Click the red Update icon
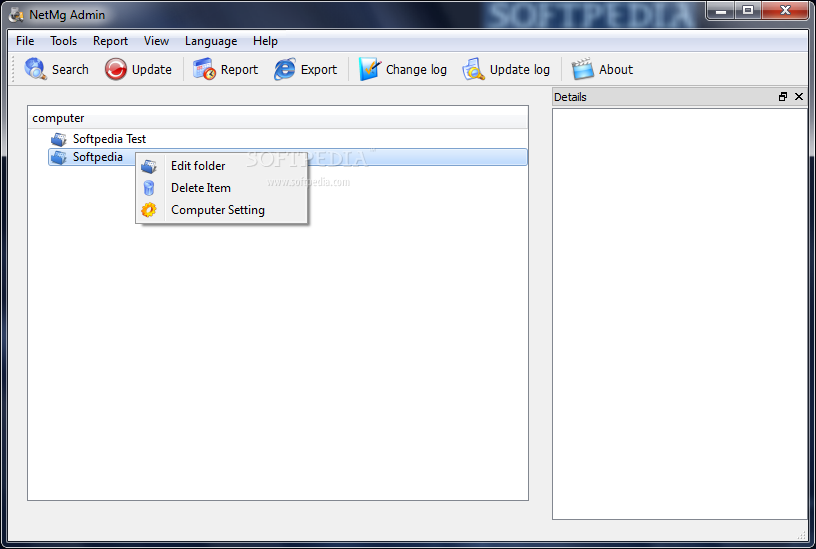The width and height of the screenshot is (816, 549). (116, 69)
